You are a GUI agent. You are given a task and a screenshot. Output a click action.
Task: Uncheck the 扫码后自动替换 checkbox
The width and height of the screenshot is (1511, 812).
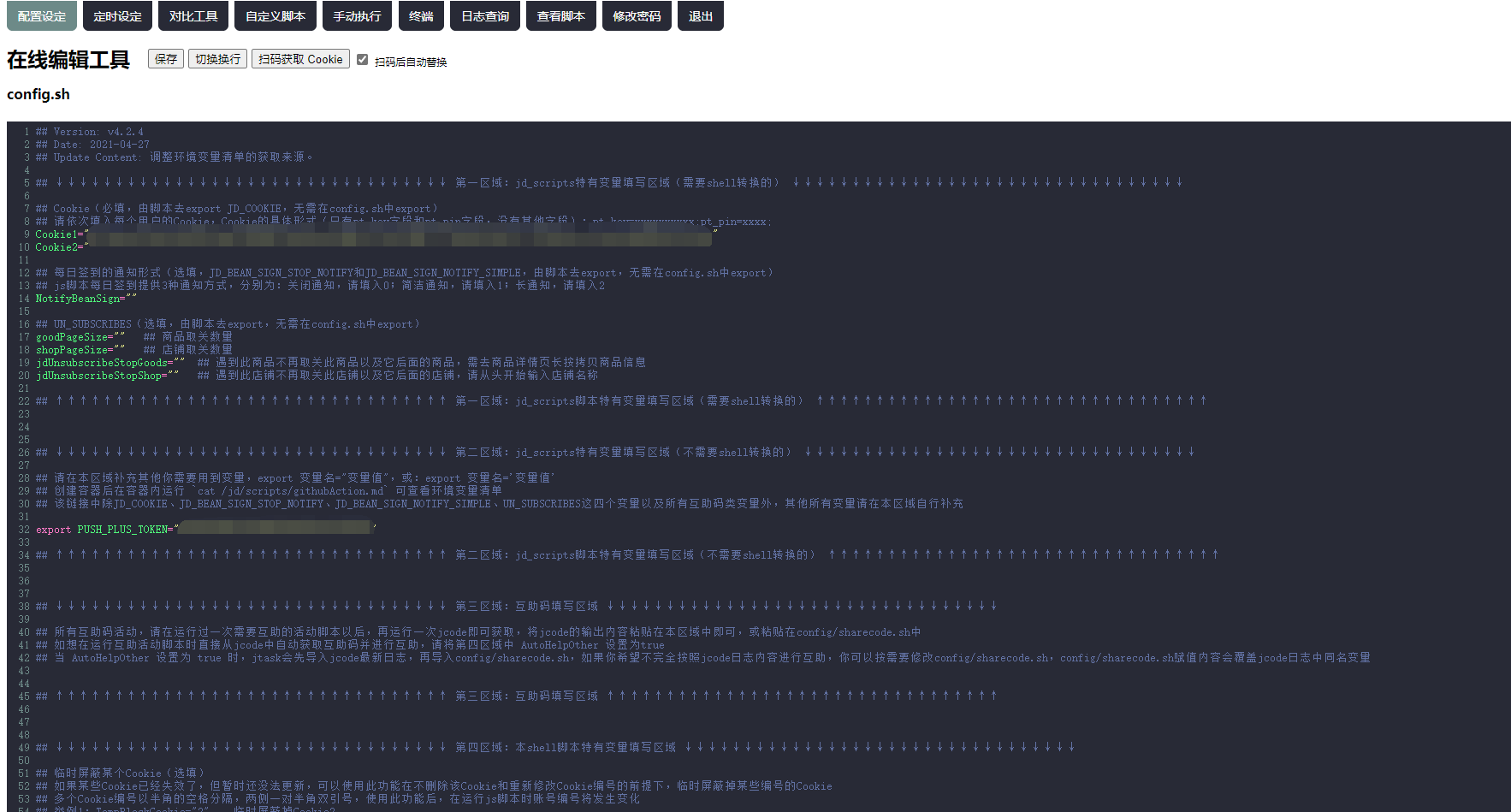tap(363, 60)
